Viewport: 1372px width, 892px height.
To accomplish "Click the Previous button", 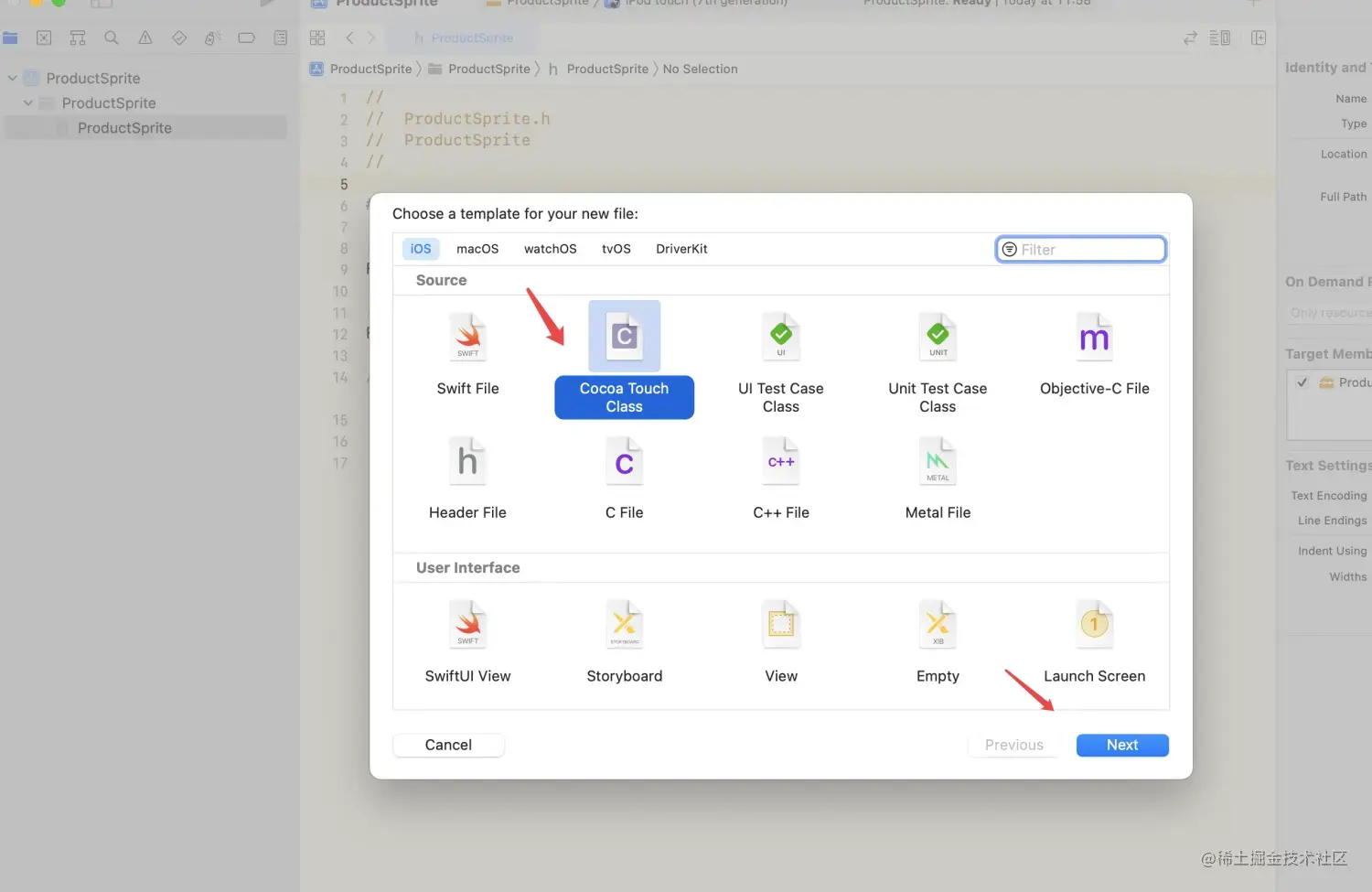I will [x=1013, y=745].
